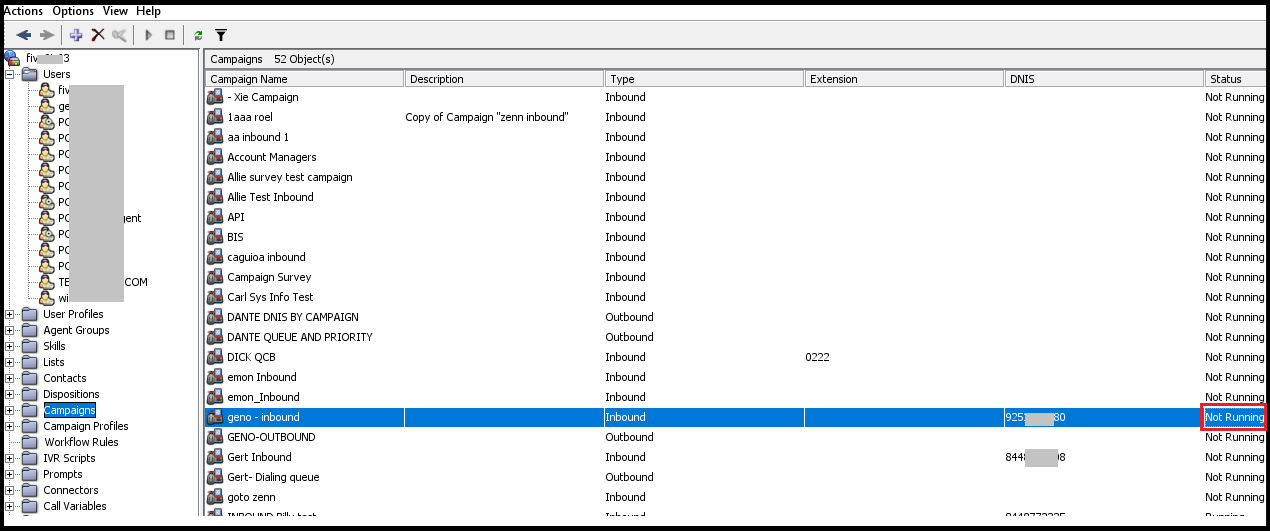Click the Users folder icon
The width and height of the screenshot is (1270, 532).
pos(30,74)
